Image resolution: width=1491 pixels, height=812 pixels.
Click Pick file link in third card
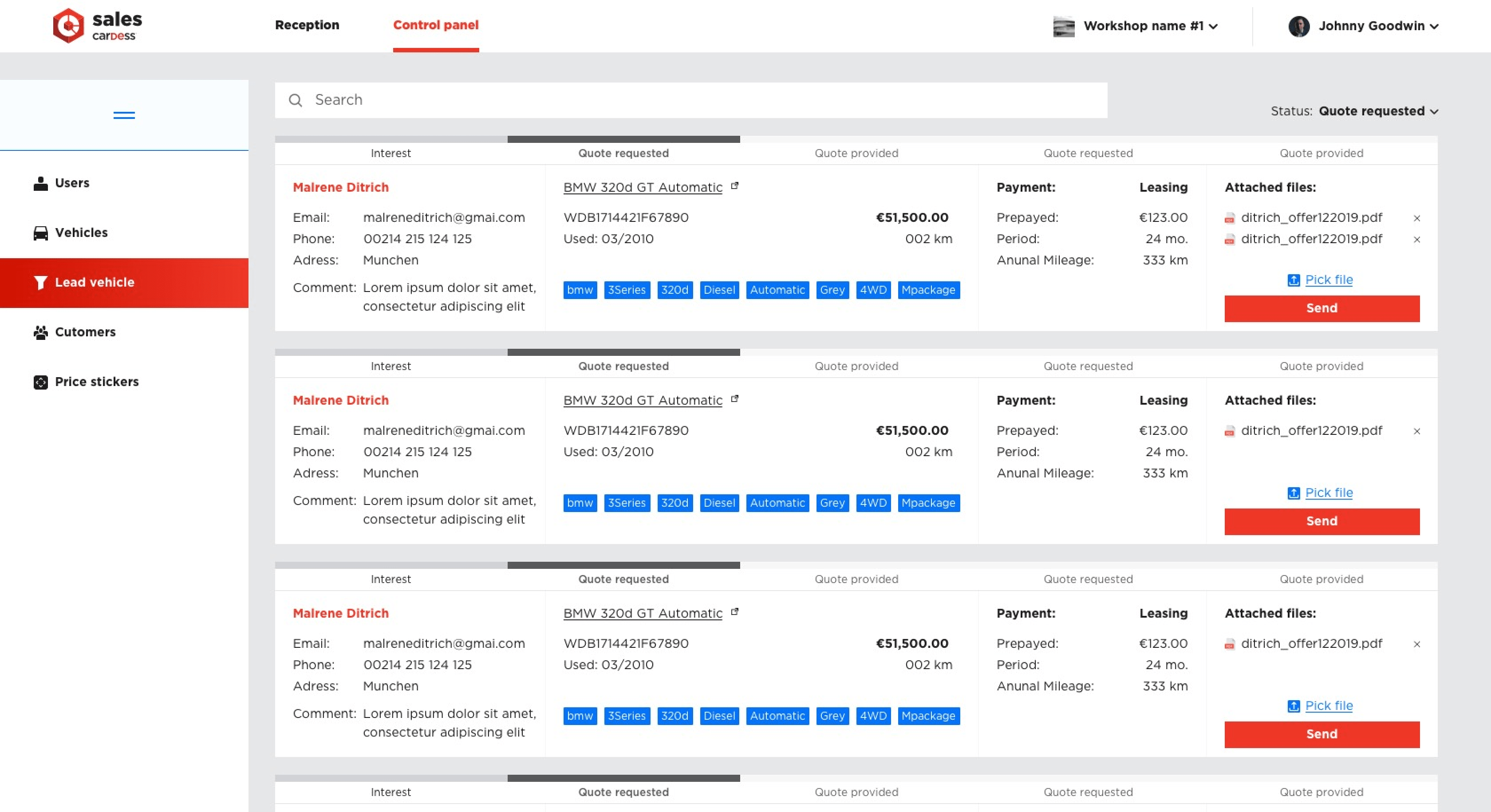[x=1329, y=706]
